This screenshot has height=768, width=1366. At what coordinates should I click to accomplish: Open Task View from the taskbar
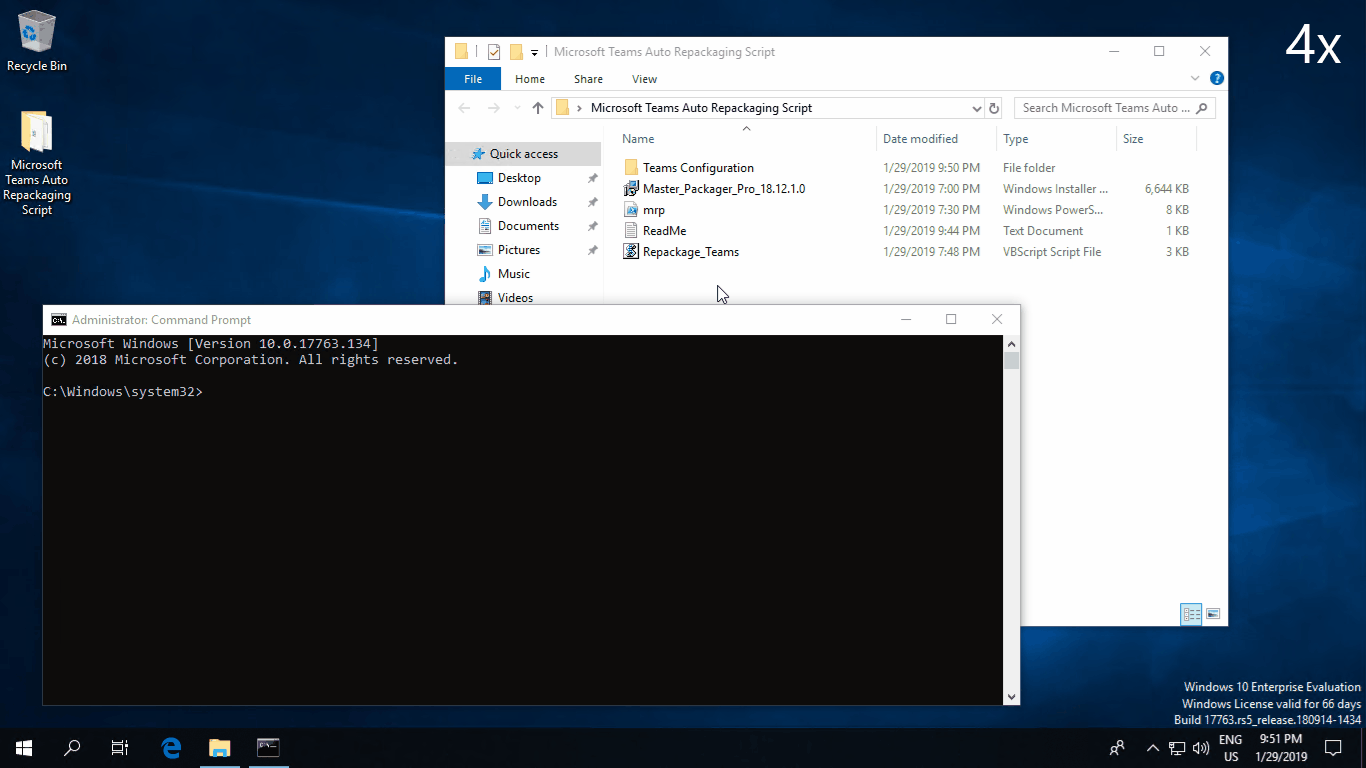click(120, 747)
